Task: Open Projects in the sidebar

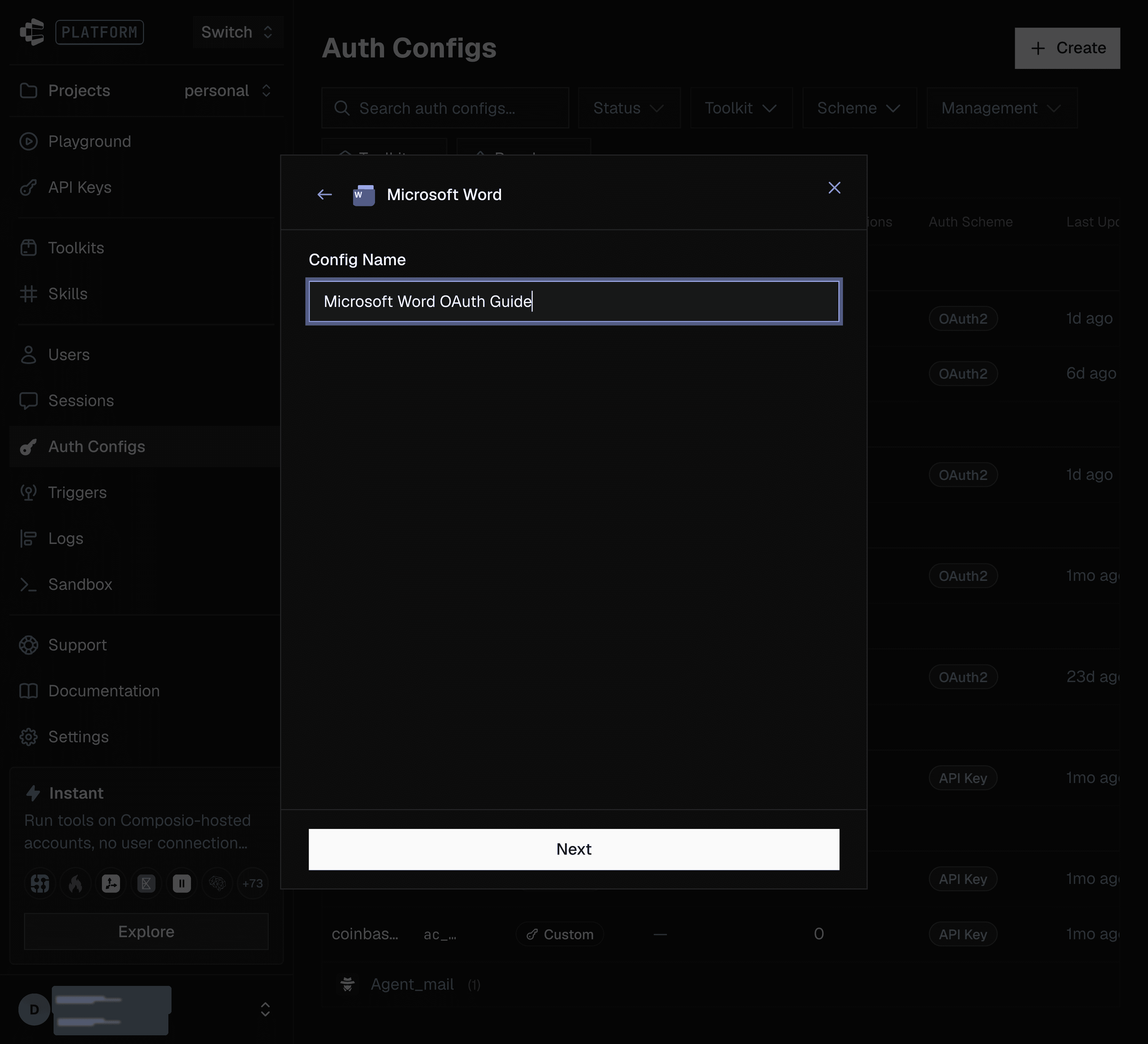Action: pyautogui.click(x=79, y=90)
